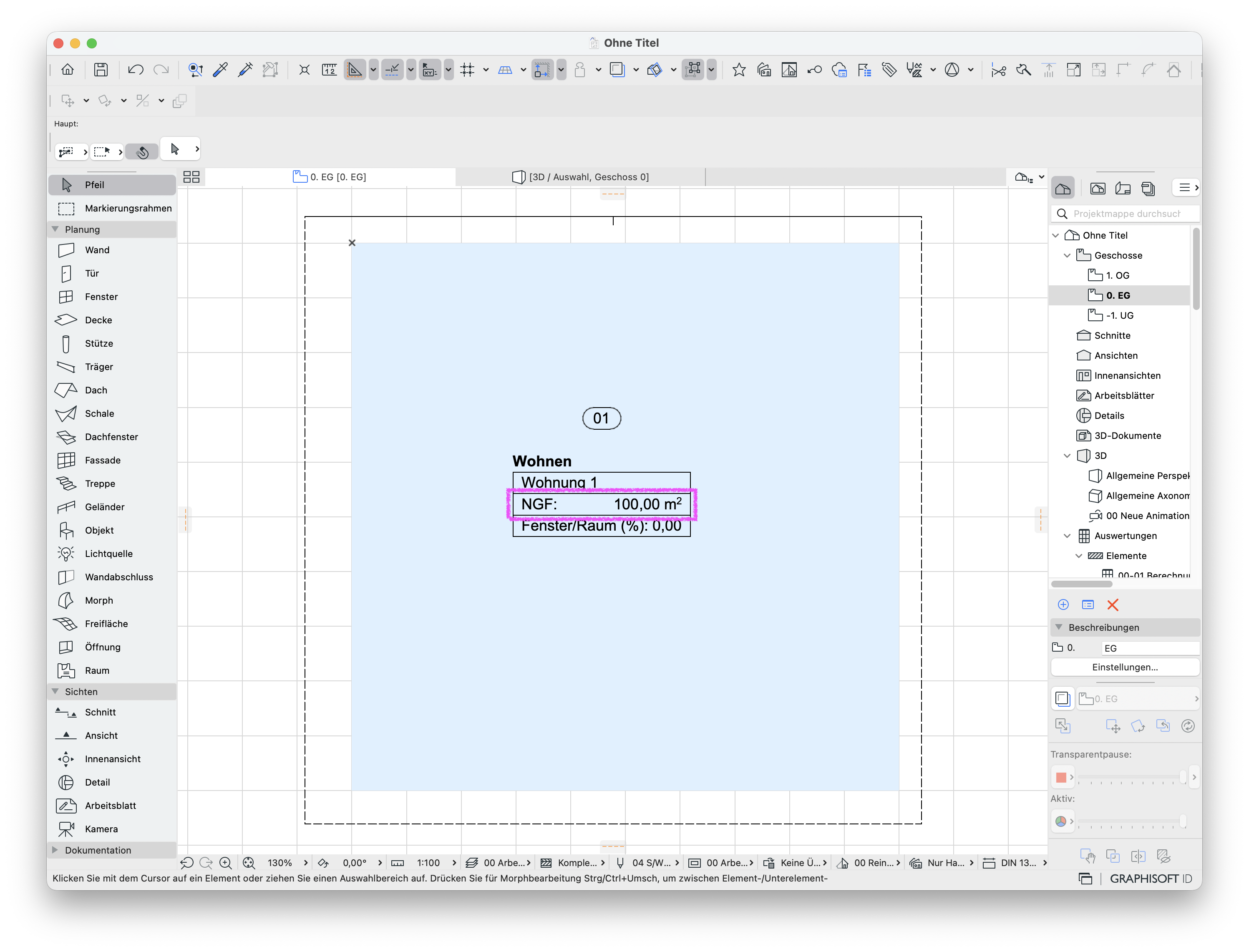
Task: Select the Freifläche tool
Action: click(112, 624)
